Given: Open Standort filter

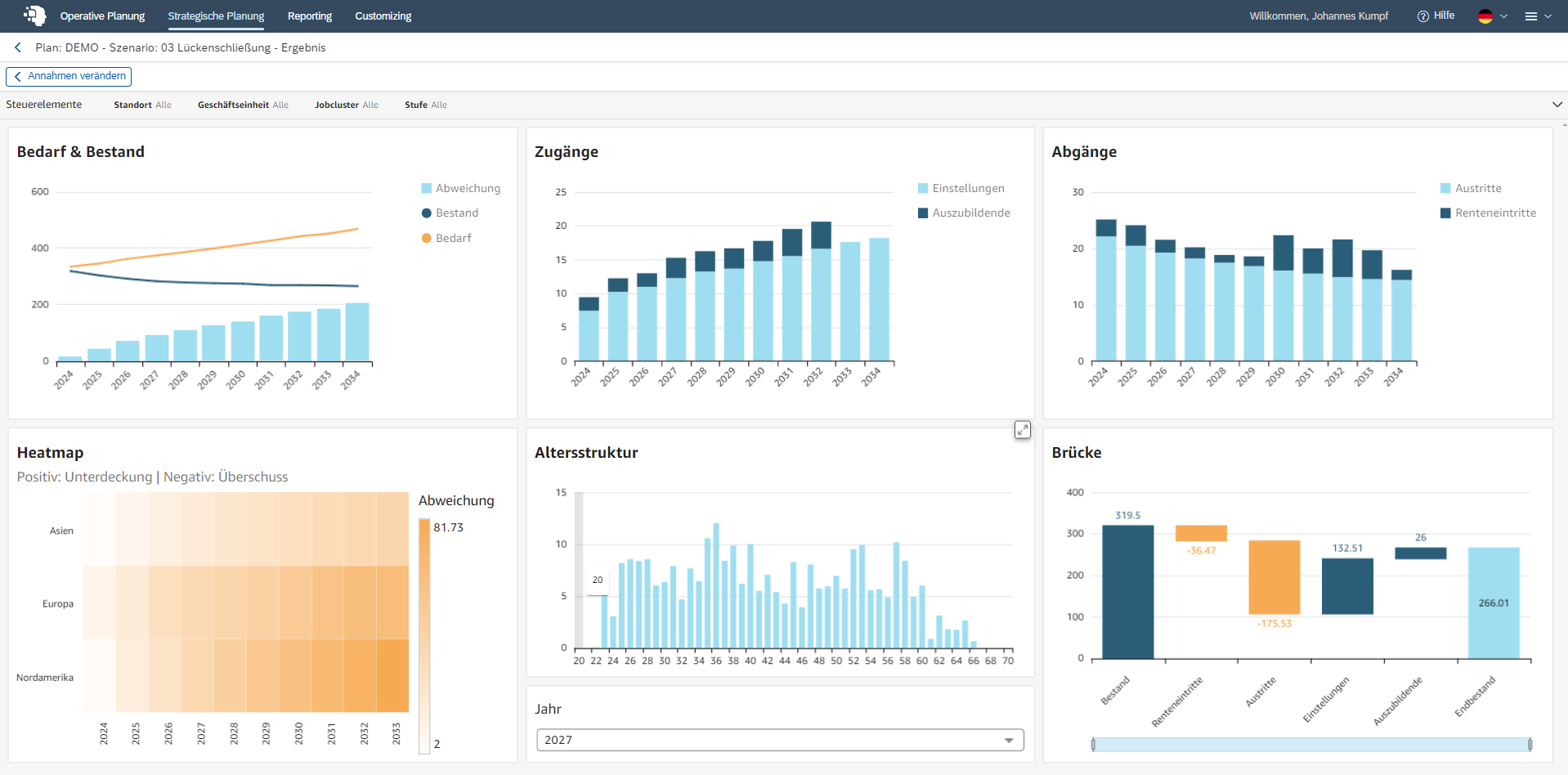Looking at the screenshot, I should click(142, 105).
